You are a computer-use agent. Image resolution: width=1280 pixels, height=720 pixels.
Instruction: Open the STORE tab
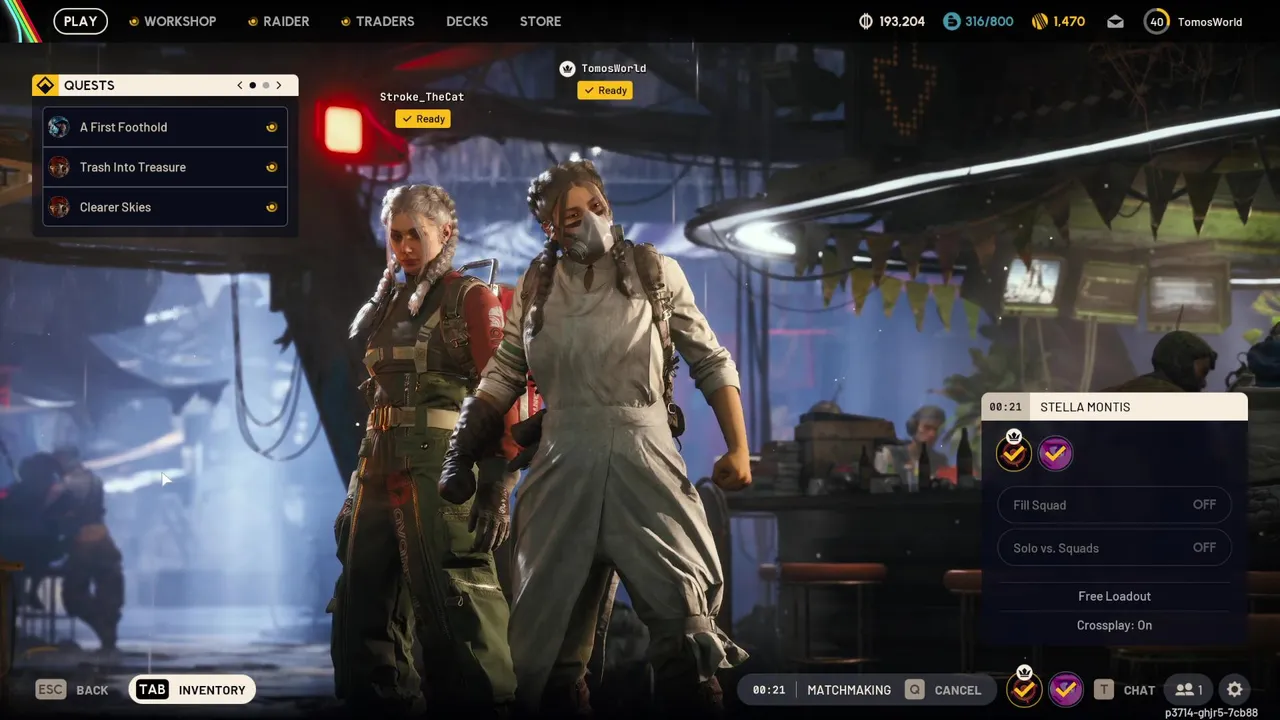[540, 21]
